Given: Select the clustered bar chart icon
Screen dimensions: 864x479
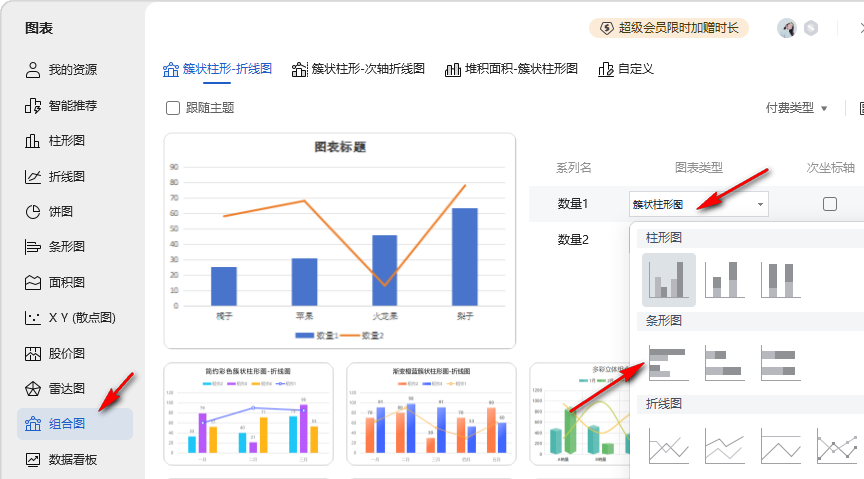Looking at the screenshot, I should [670, 363].
